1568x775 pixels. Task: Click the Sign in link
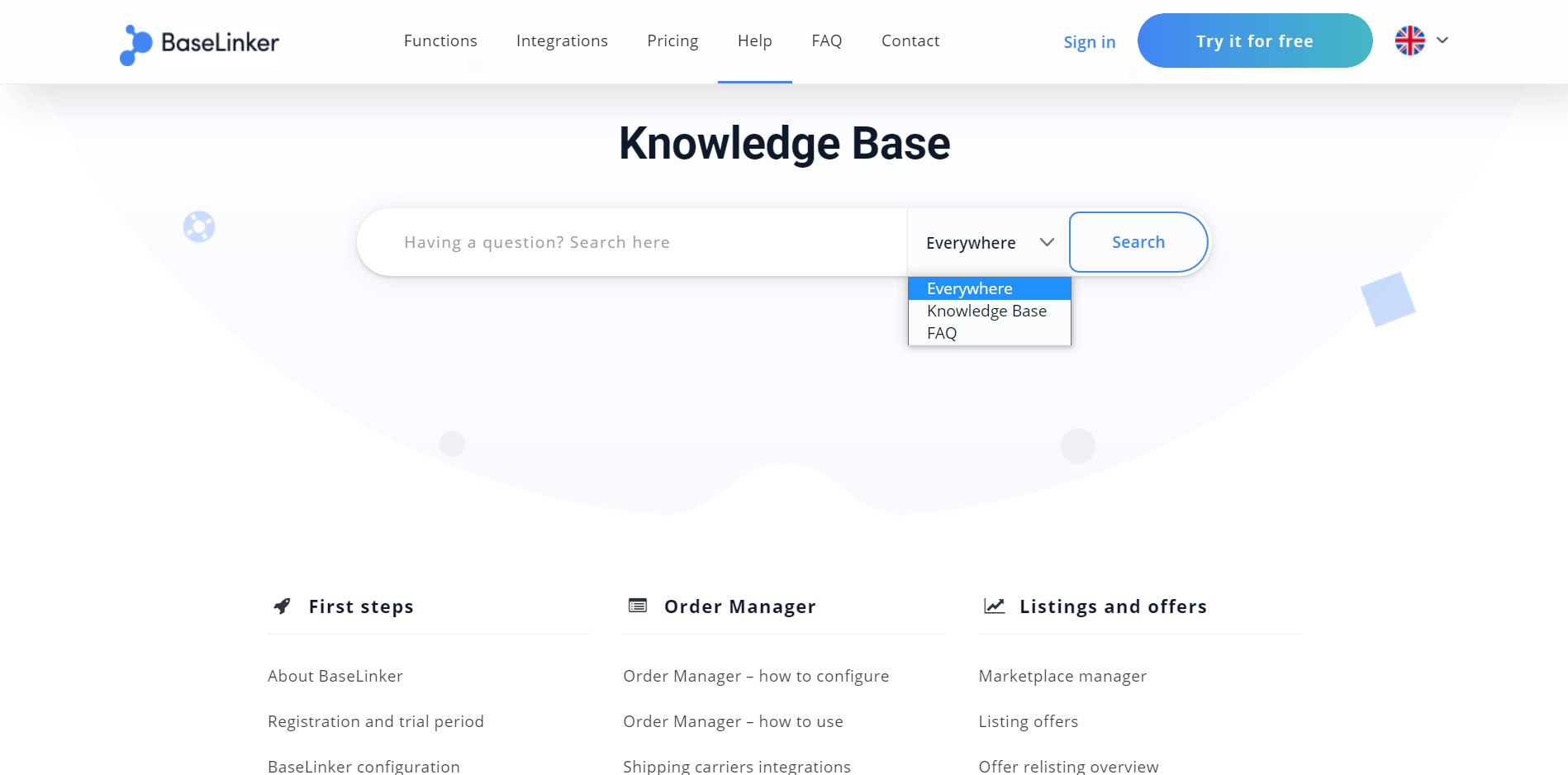[x=1090, y=42]
